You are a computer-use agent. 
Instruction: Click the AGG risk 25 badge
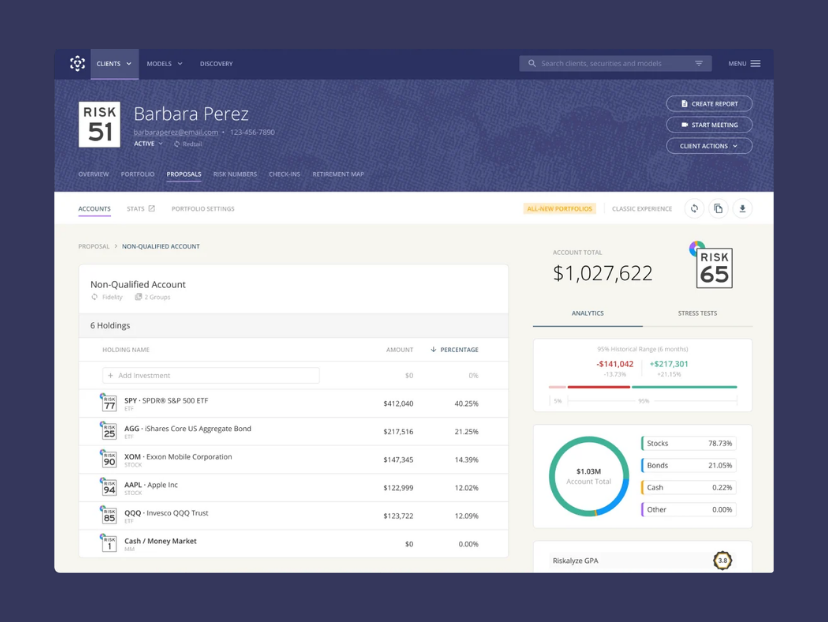pos(109,431)
